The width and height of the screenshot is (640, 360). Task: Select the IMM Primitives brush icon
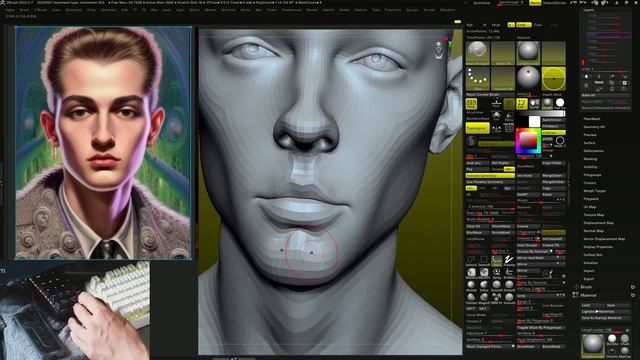[x=497, y=298]
